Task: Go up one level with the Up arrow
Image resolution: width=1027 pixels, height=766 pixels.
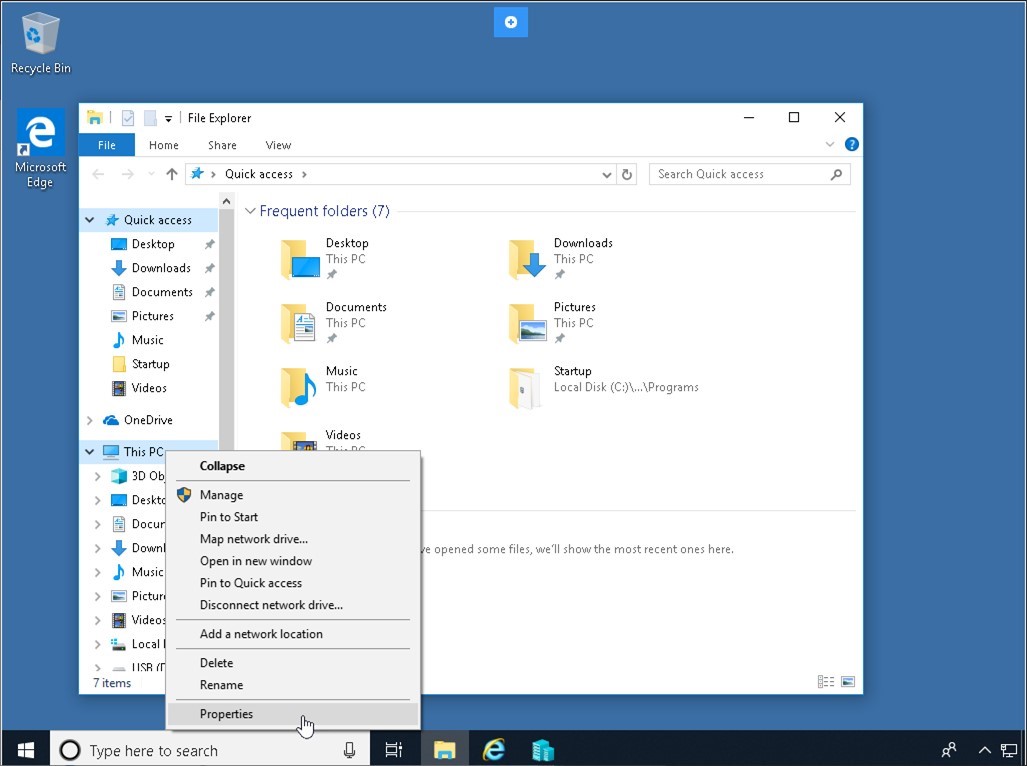Action: (x=172, y=174)
